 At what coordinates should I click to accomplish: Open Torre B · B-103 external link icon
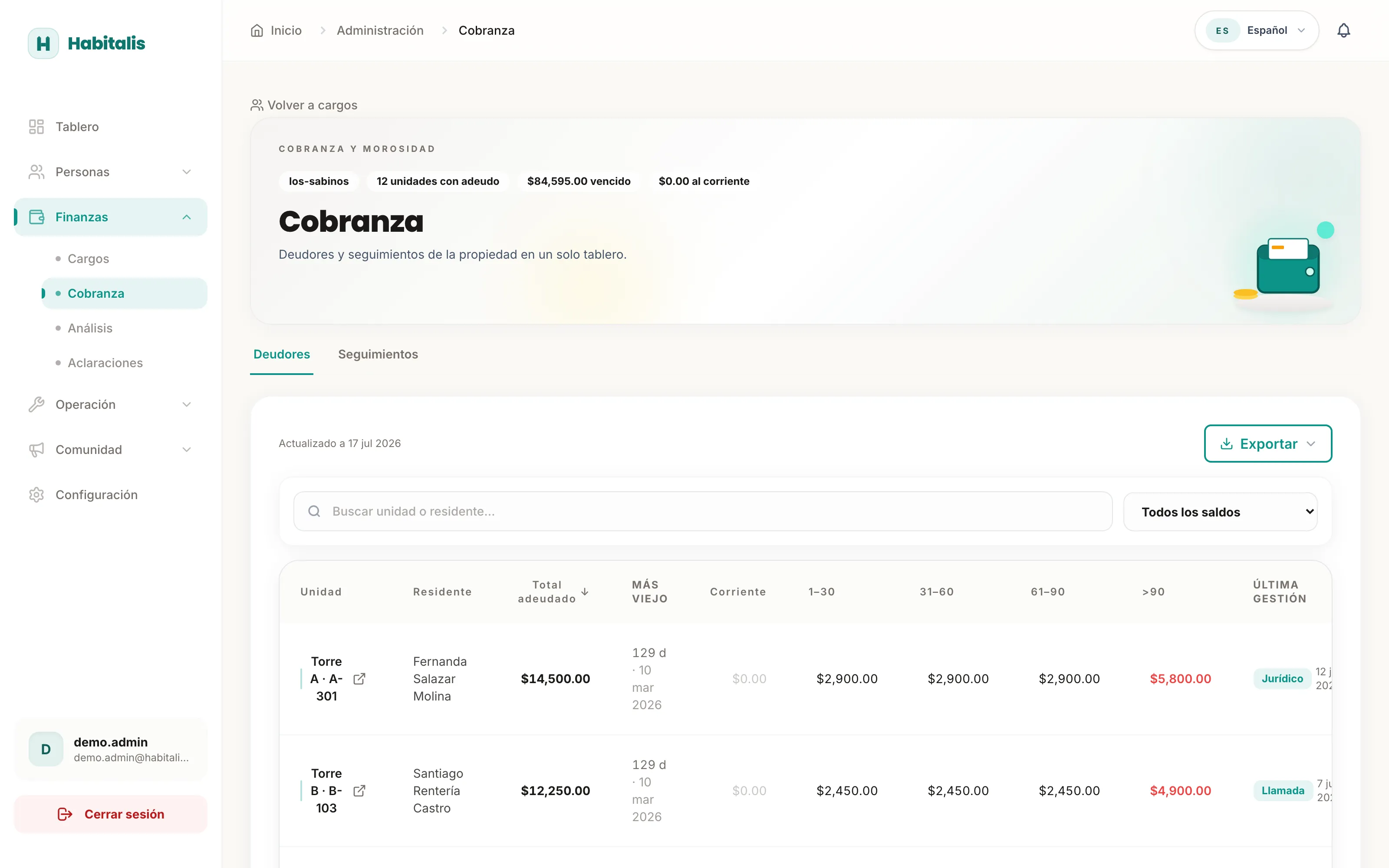tap(359, 790)
